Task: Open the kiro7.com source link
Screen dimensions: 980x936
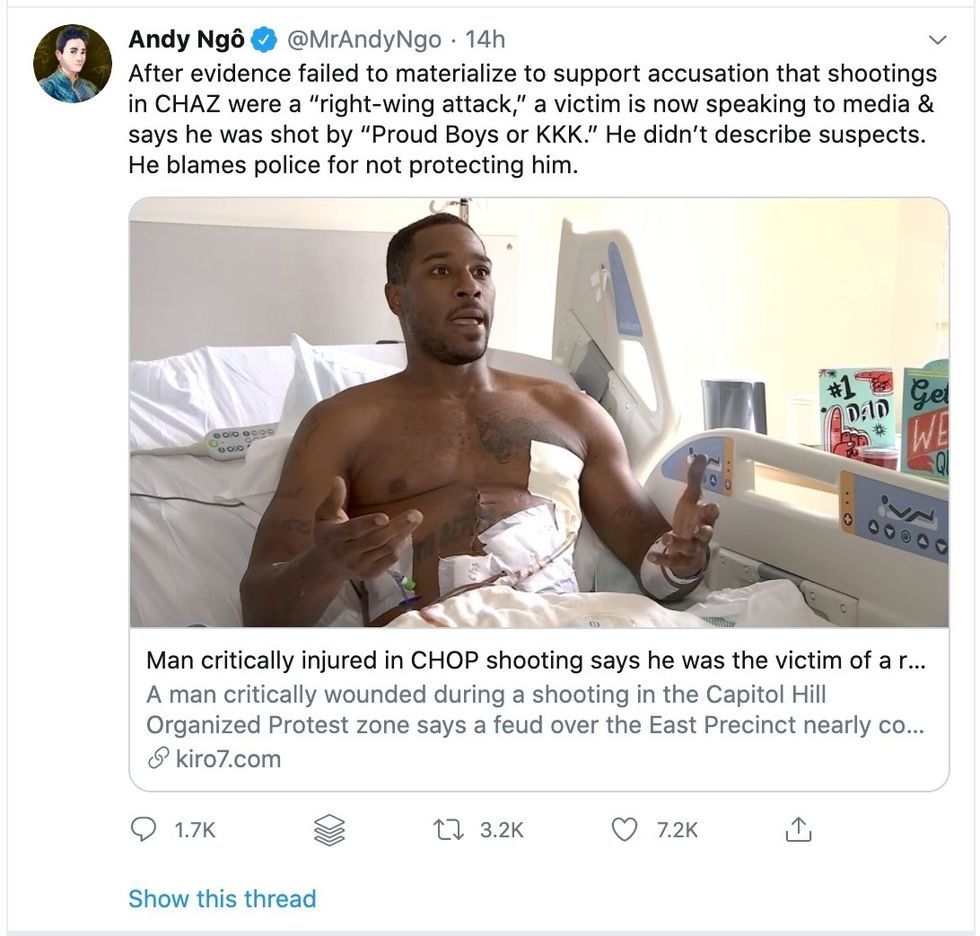Action: [x=227, y=759]
